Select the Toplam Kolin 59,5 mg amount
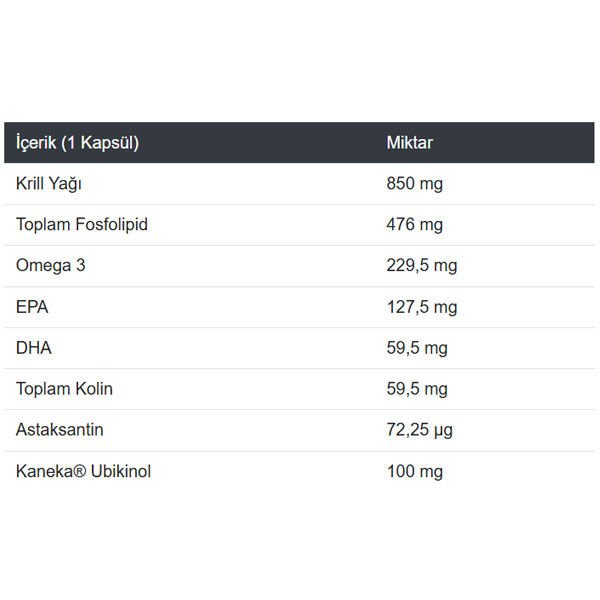The width and height of the screenshot is (600, 600). click(417, 389)
